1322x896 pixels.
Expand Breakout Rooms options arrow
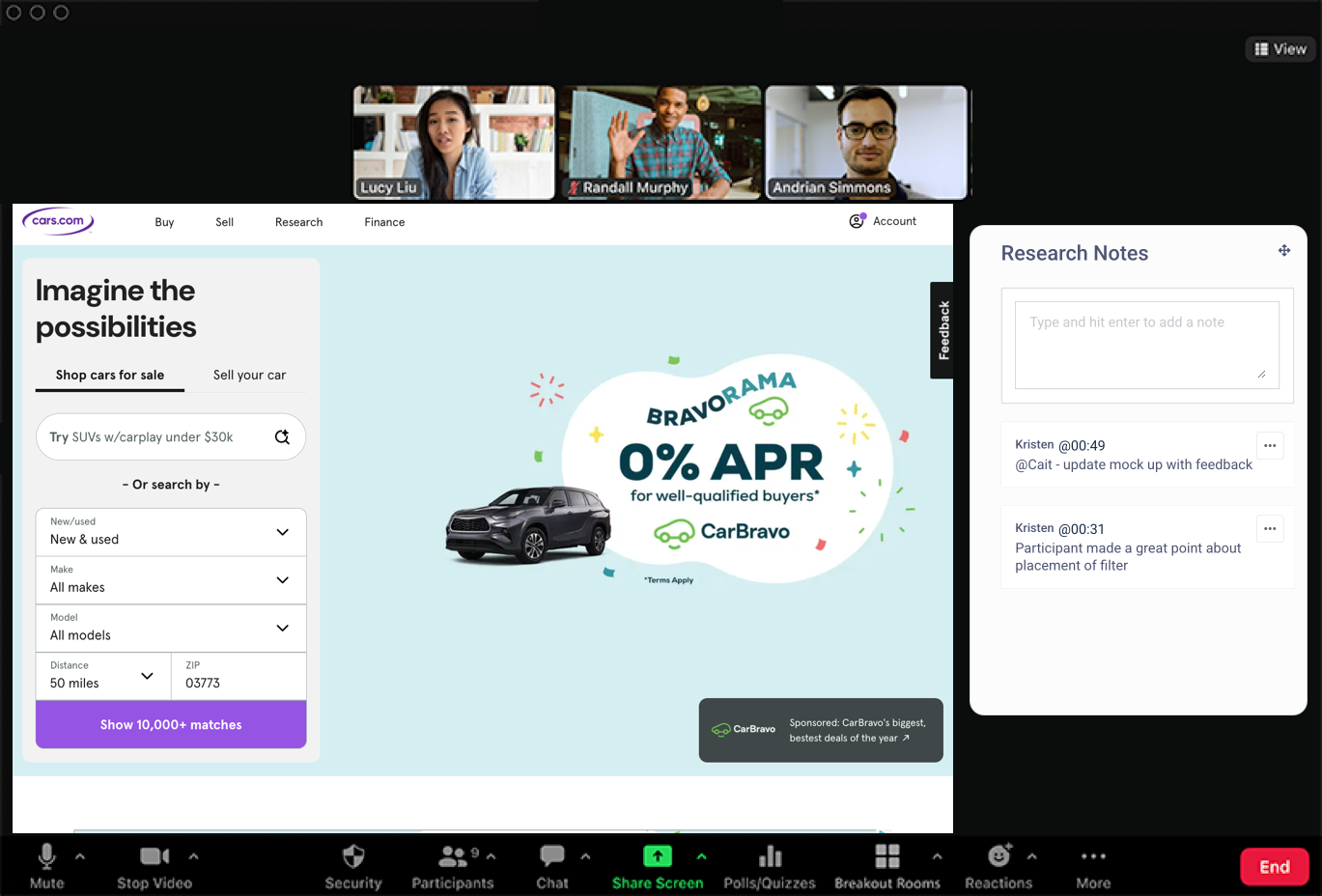(x=937, y=856)
